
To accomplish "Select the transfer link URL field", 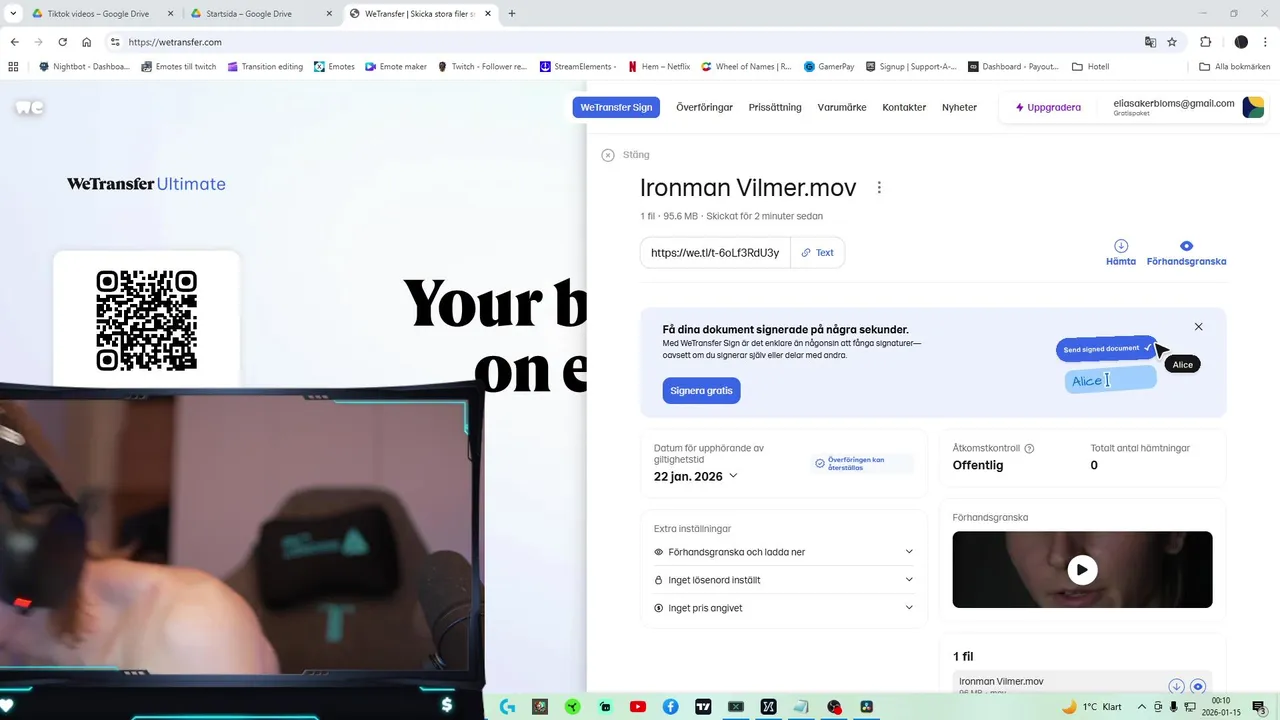I will tap(715, 253).
